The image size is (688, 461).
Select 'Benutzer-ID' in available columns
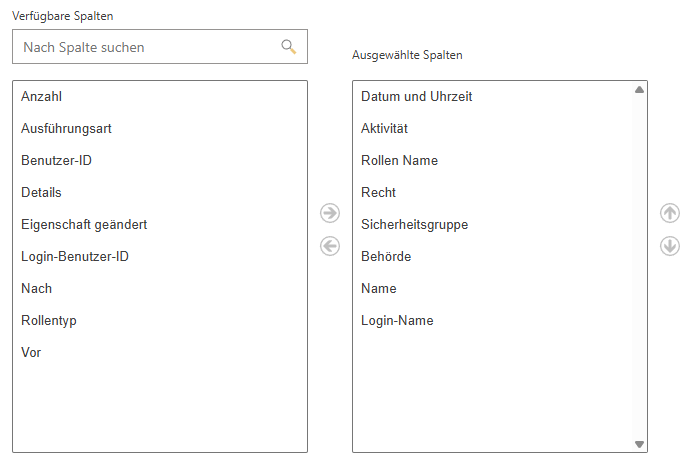coord(56,161)
